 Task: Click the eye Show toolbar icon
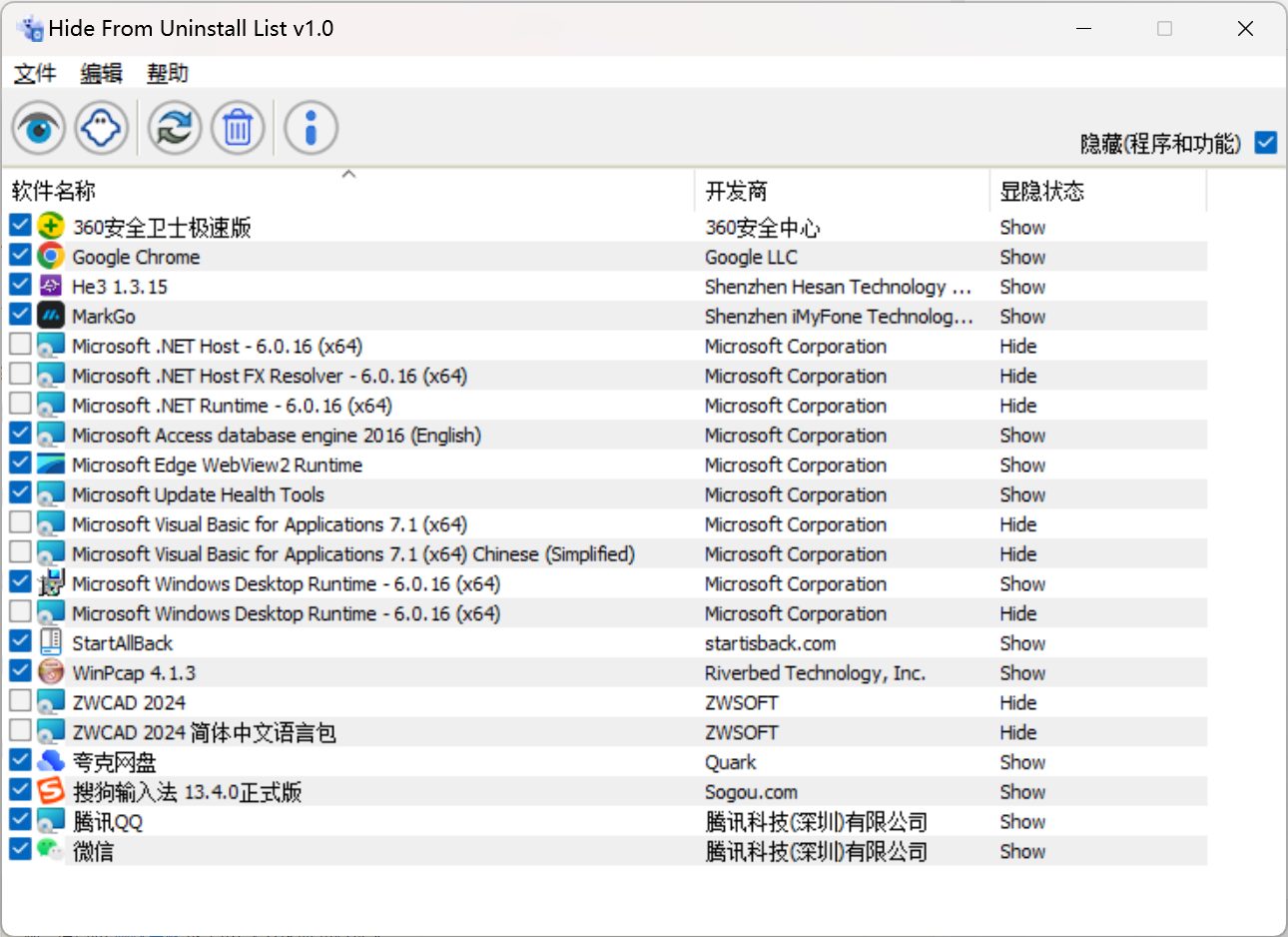(x=39, y=128)
